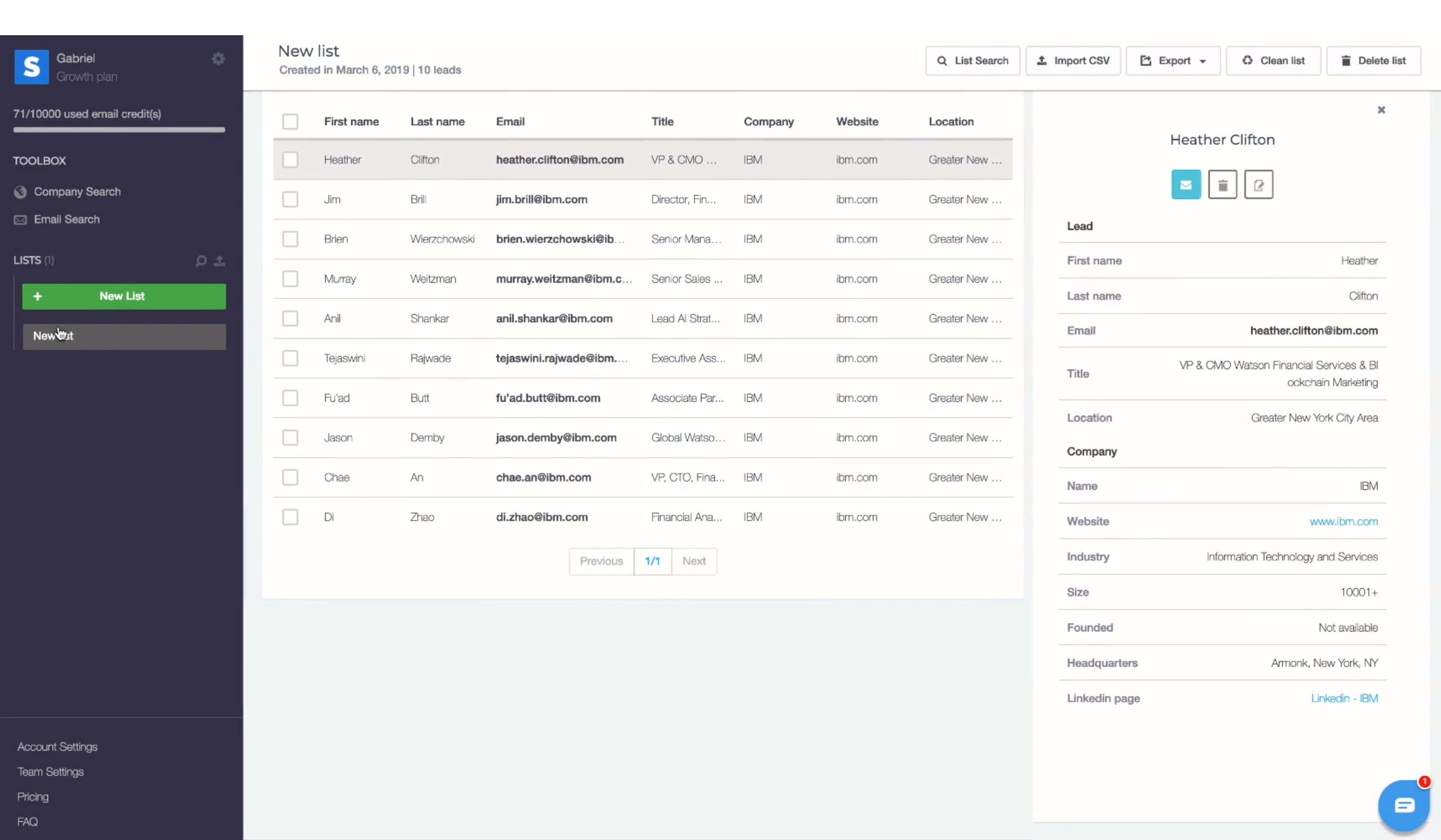Click the settings gear next to Gabriel
Screen dimensions: 1441x840
pyautogui.click(x=218, y=59)
